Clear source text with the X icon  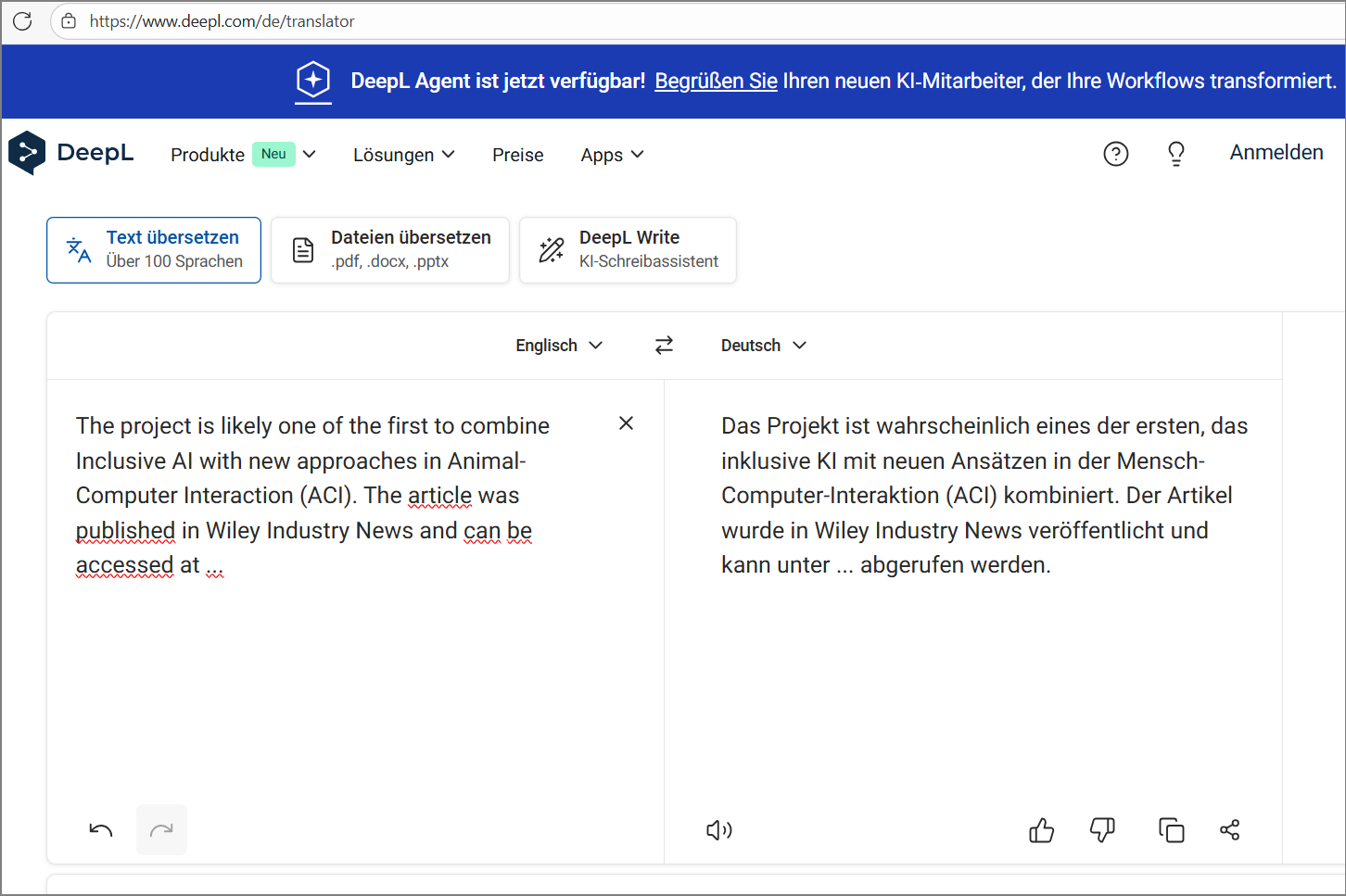[x=627, y=423]
